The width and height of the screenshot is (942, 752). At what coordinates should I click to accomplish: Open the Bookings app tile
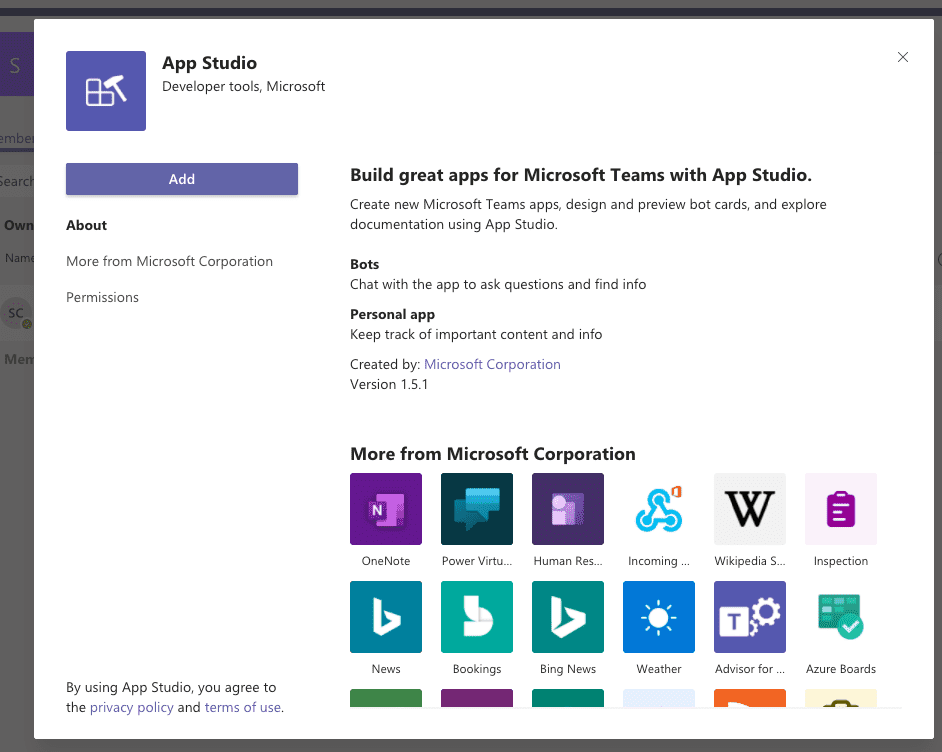coord(477,617)
